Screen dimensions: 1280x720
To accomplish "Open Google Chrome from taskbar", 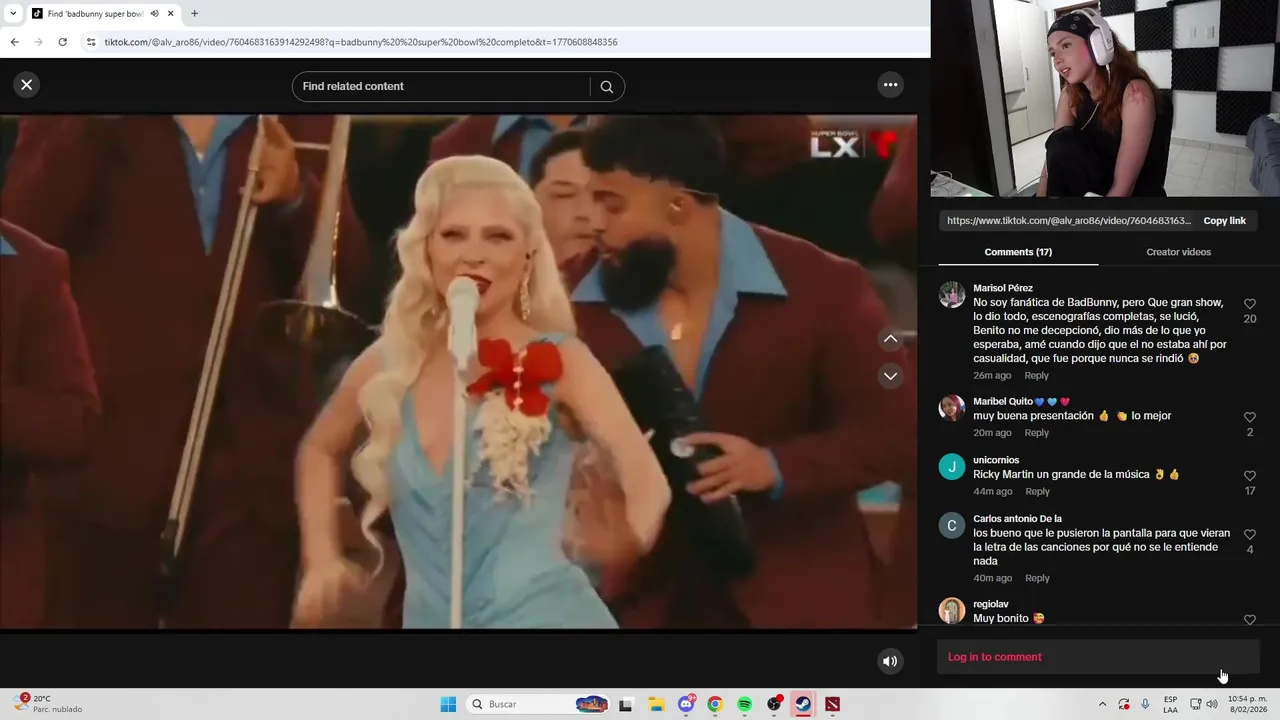I will [x=715, y=704].
